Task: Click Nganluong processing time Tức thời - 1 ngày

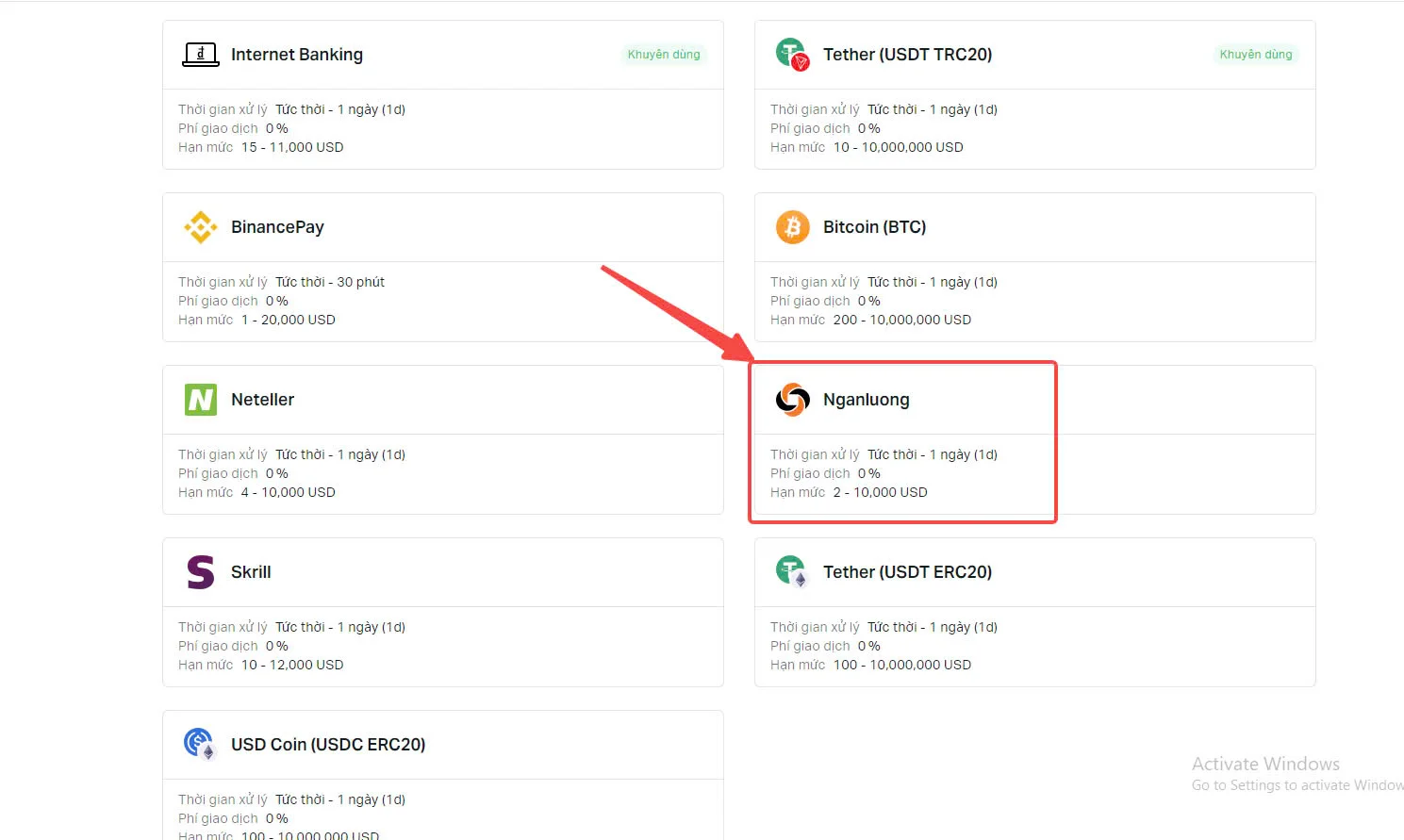Action: 933,454
